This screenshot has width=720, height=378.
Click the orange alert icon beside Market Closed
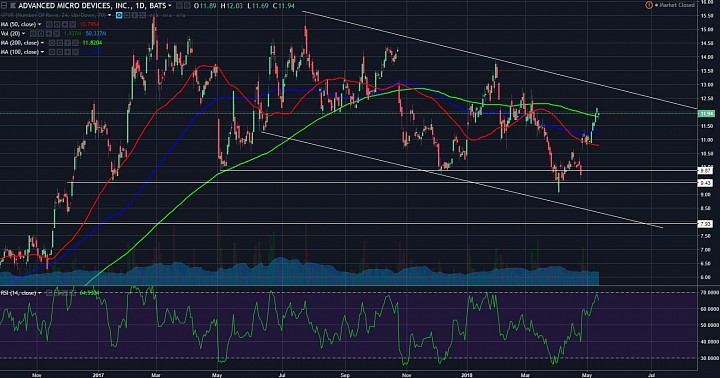(649, 5)
